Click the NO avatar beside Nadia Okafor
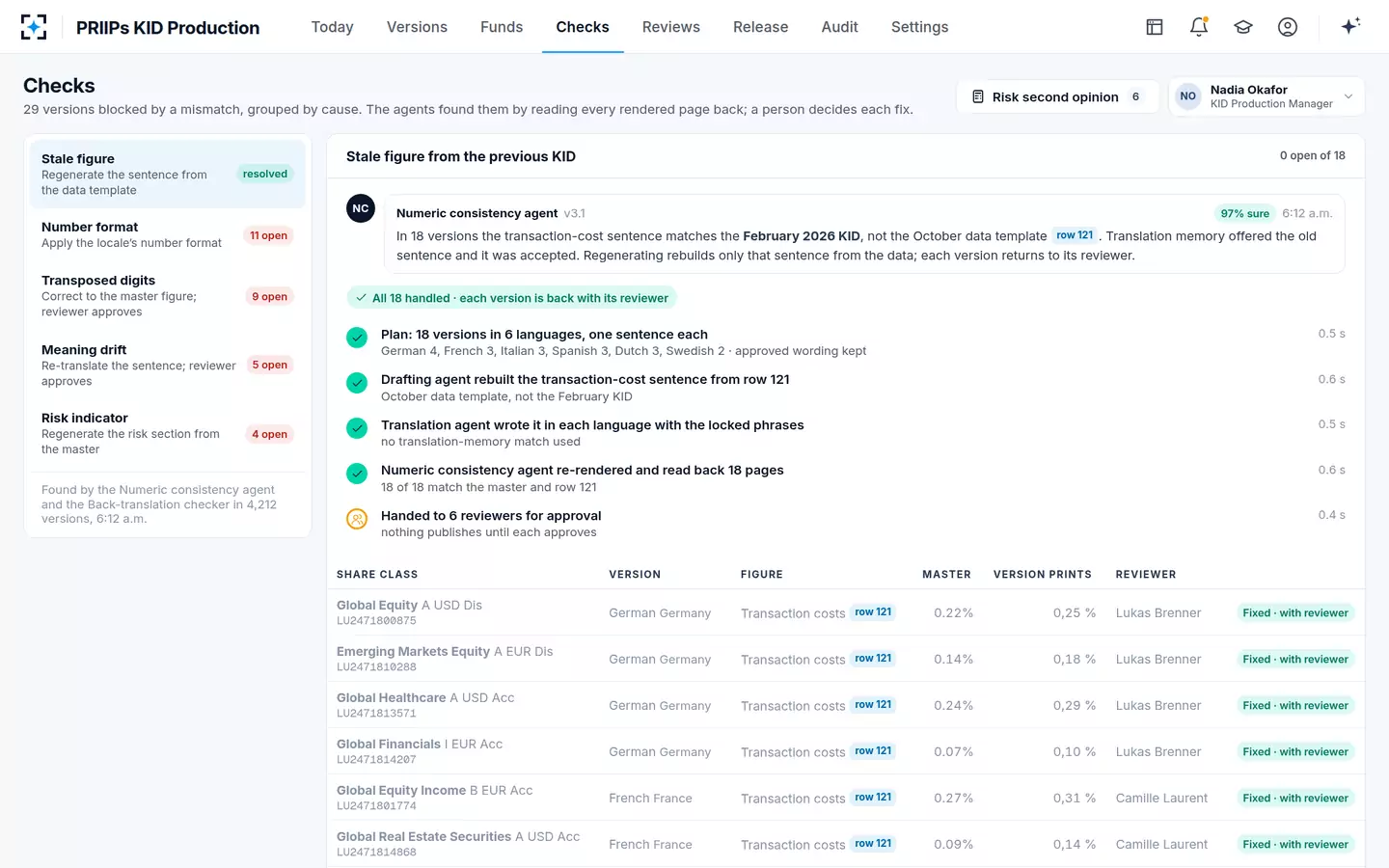The height and width of the screenshot is (868, 1389). pos(1188,96)
